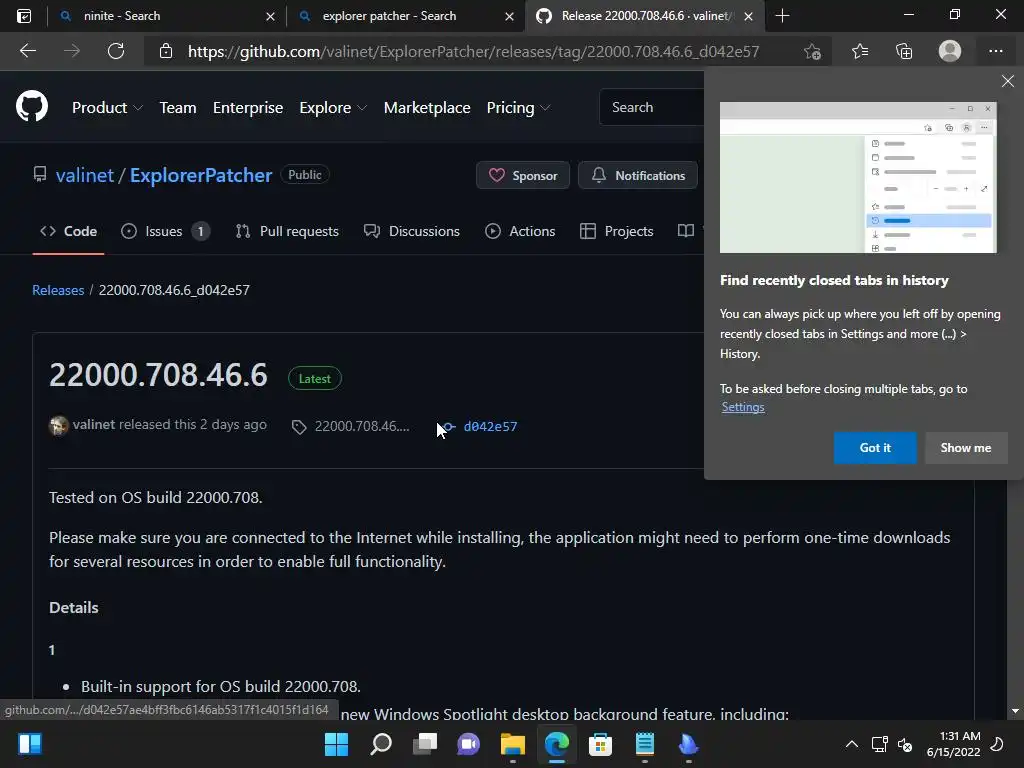
Task: Open the Marketplace page
Action: click(427, 108)
